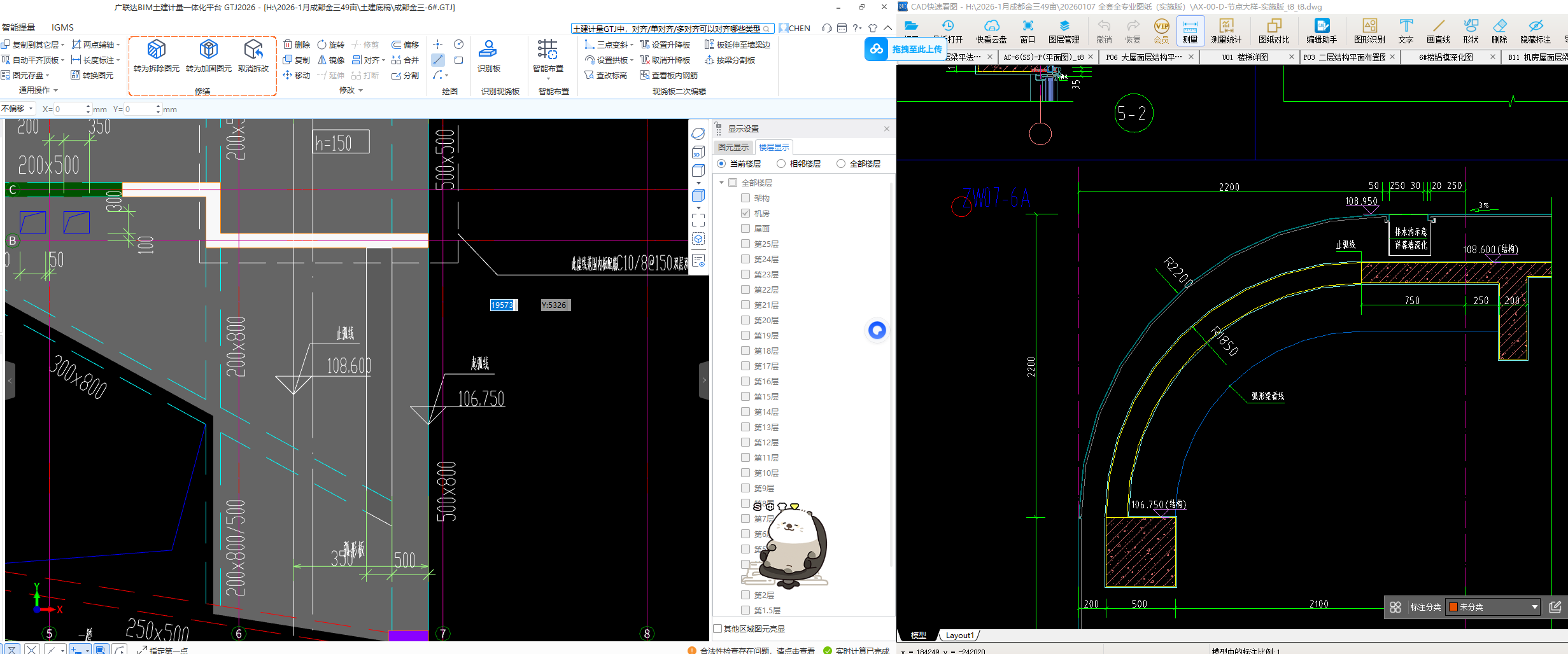This screenshot has height=654, width=1568.
Task: Click the 转为拆除图元 icon
Action: [156, 50]
